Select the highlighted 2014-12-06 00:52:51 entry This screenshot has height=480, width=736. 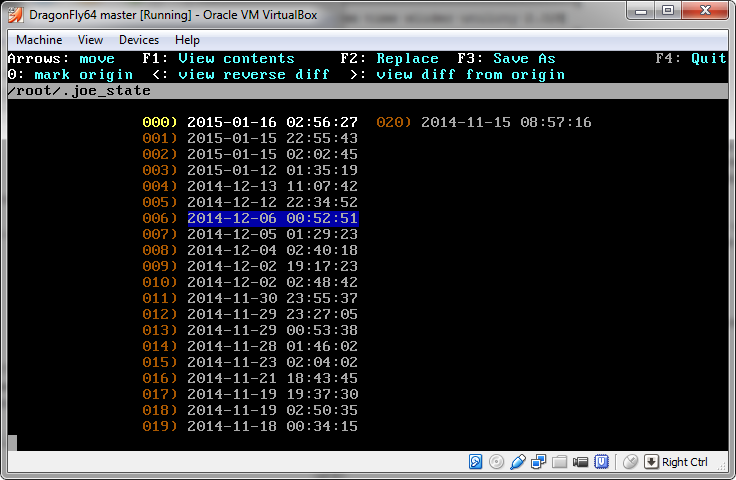pyautogui.click(x=272, y=218)
